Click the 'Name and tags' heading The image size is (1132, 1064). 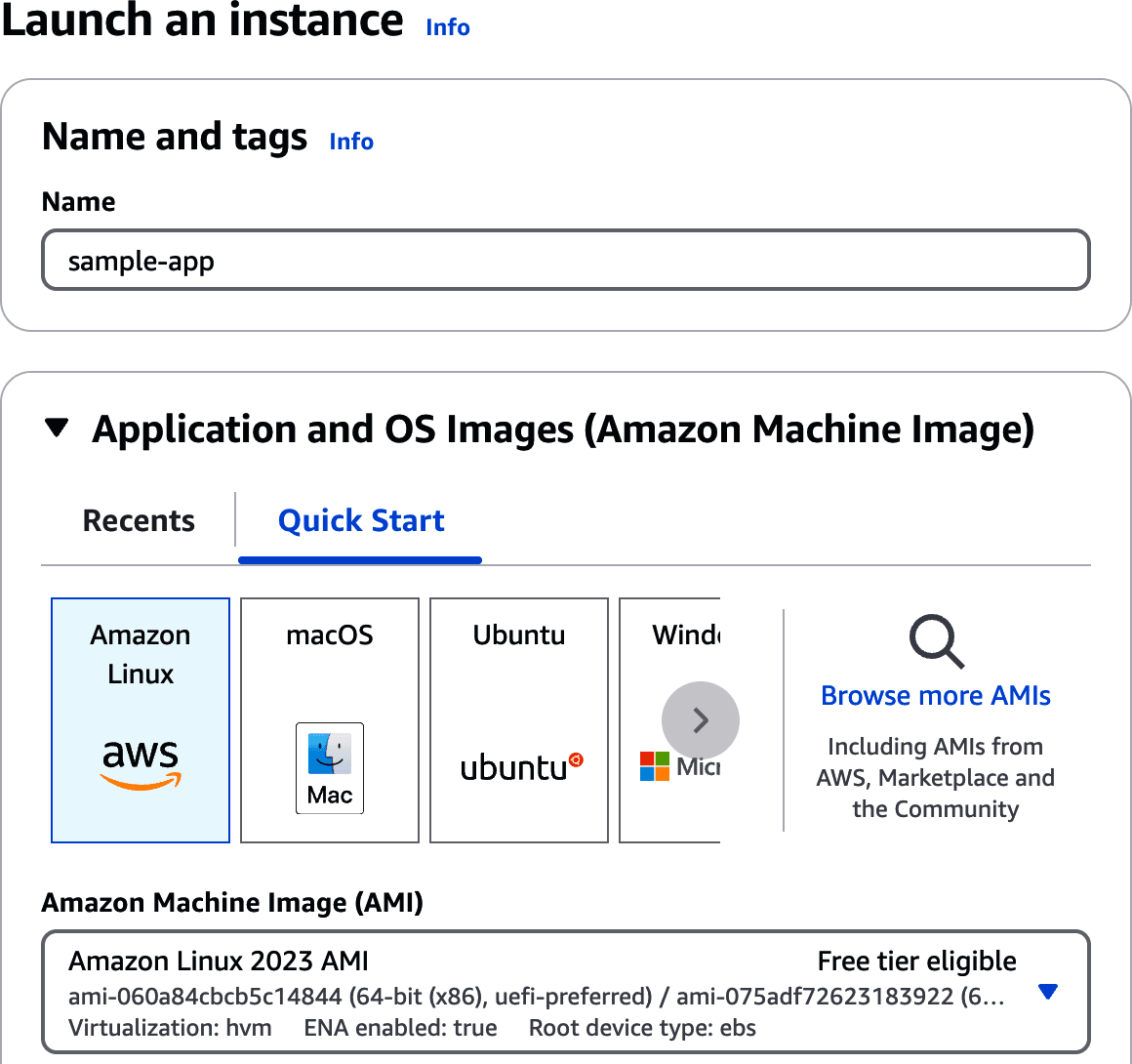[x=175, y=137]
